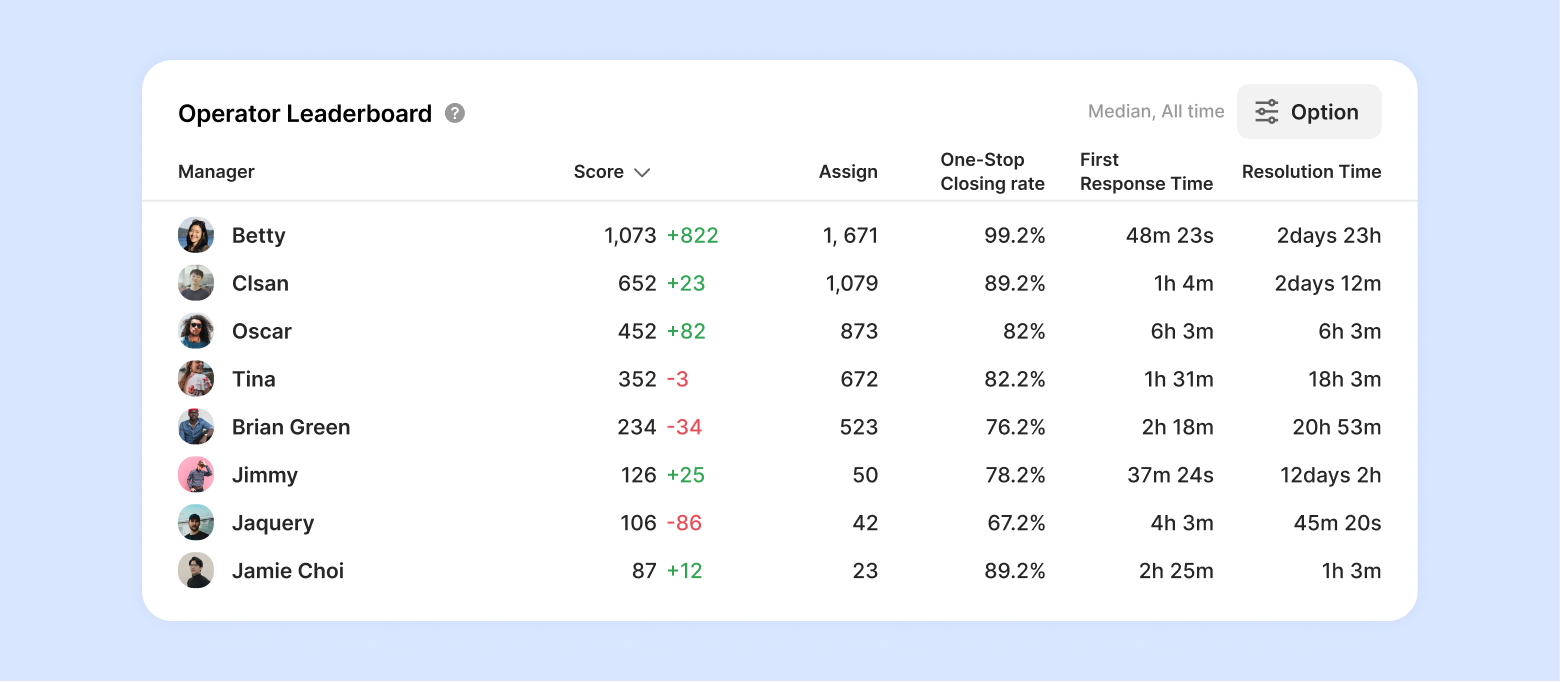1560x682 pixels.
Task: Click the Resolution Time column header
Action: click(1311, 172)
